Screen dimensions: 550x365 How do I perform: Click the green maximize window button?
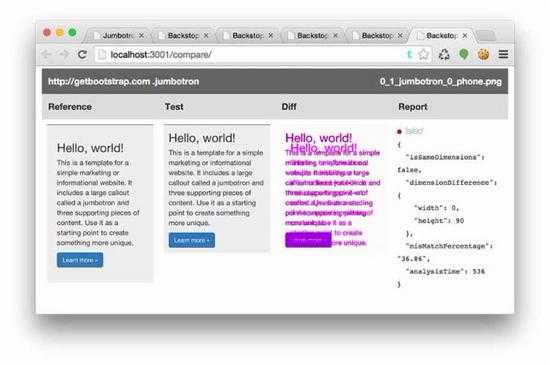click(x=72, y=33)
